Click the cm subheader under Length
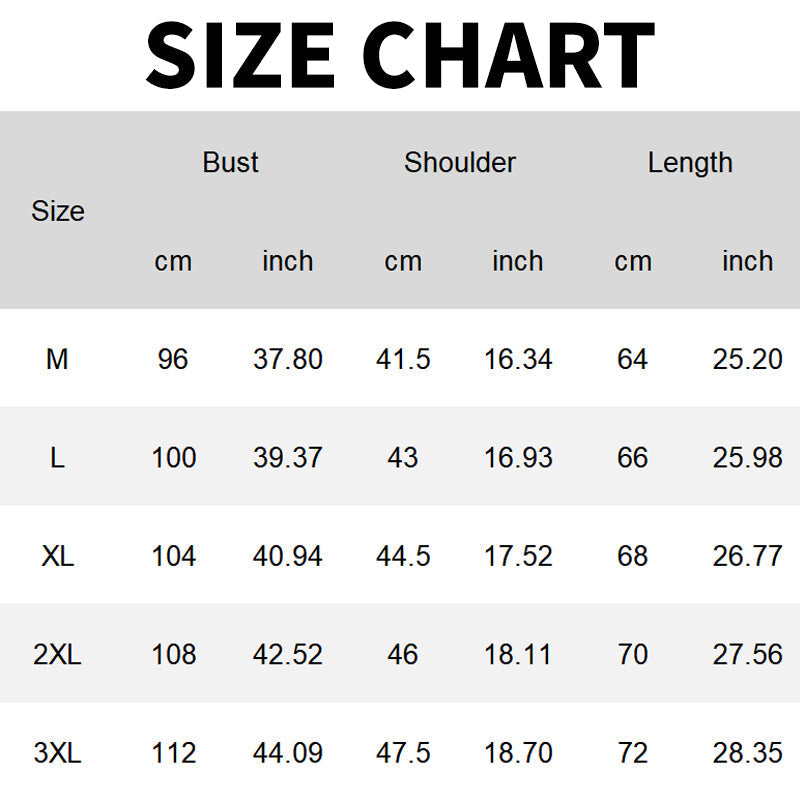This screenshot has height=800, width=800. (633, 261)
